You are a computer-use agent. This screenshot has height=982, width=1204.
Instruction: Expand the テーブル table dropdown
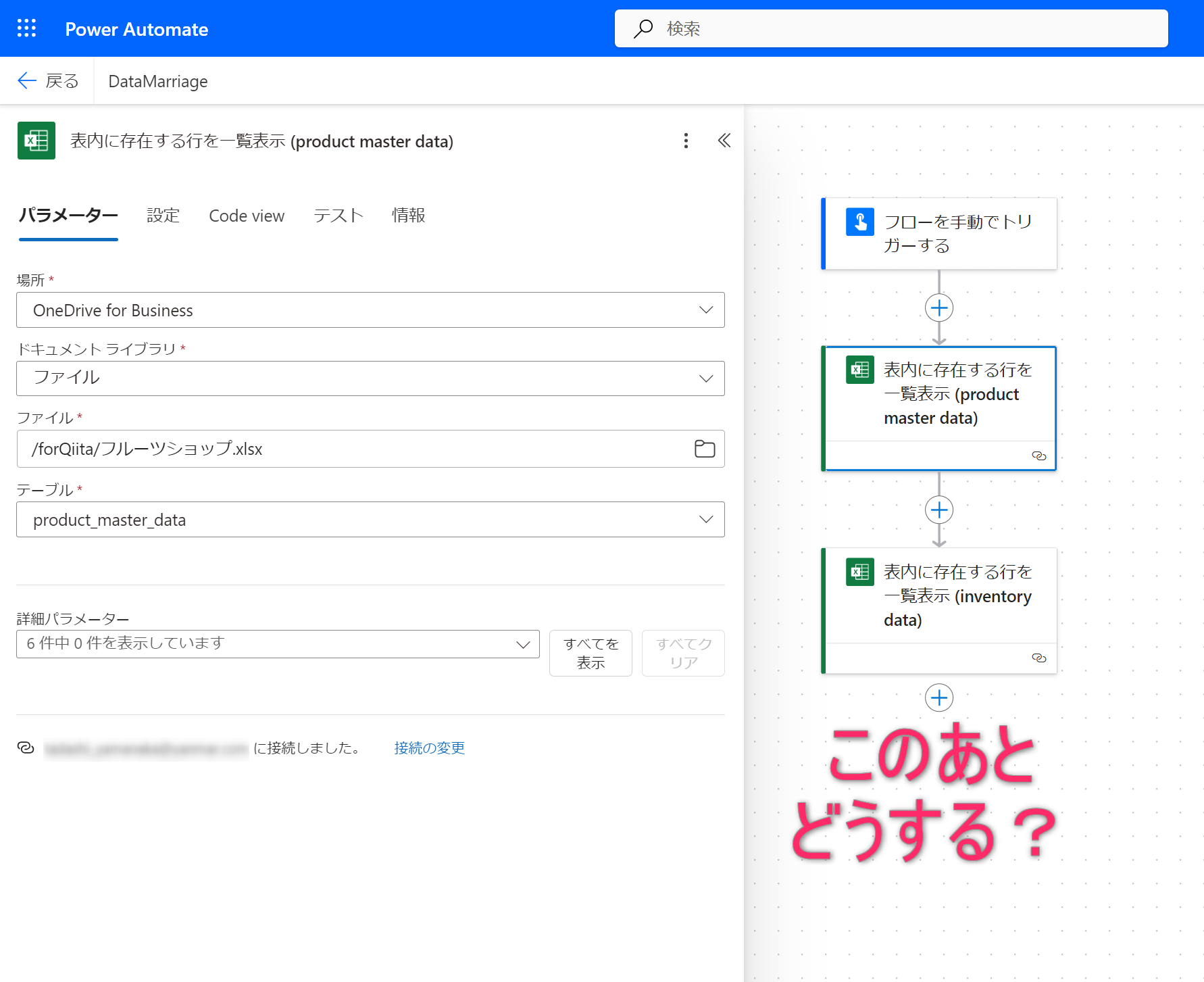(370, 520)
